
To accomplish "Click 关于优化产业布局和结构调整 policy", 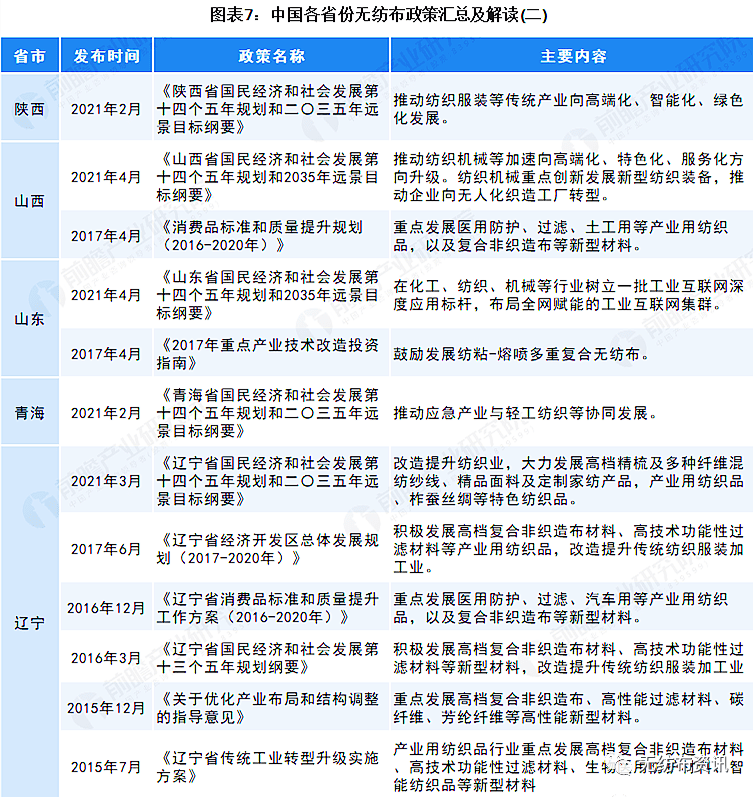I will (267, 708).
